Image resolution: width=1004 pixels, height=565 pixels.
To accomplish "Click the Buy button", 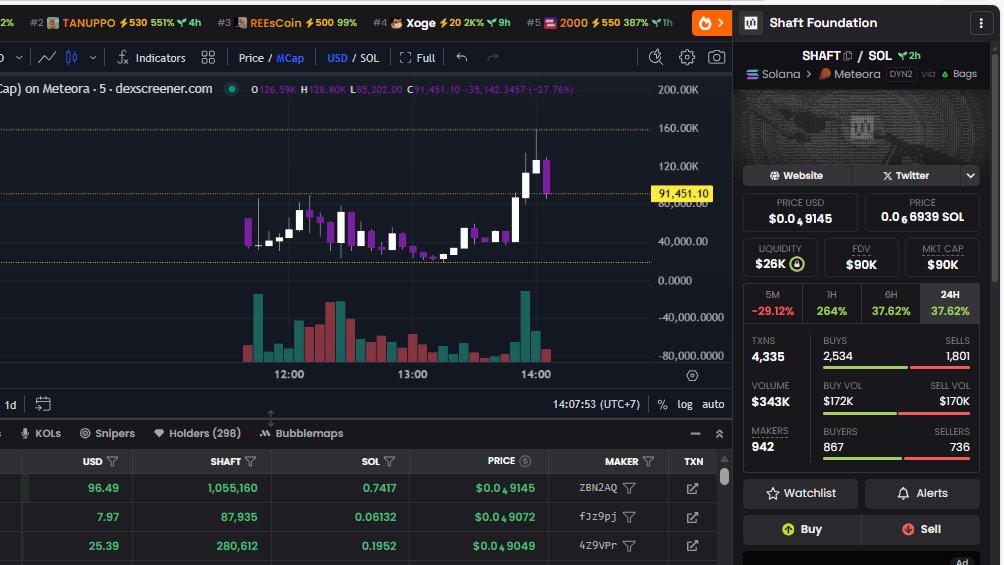I will (802, 529).
